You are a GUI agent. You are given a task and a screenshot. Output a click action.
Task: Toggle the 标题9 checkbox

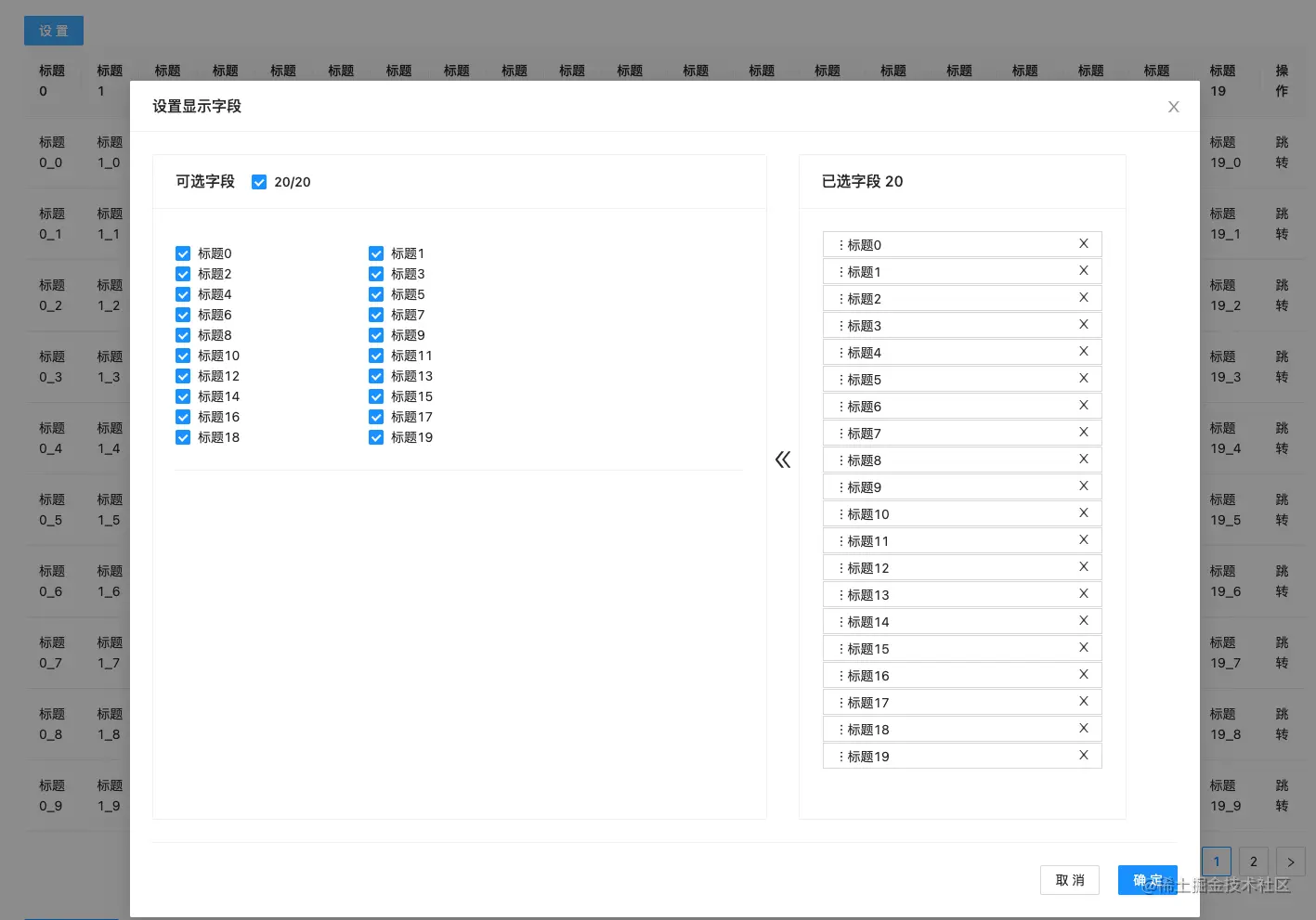[376, 335]
